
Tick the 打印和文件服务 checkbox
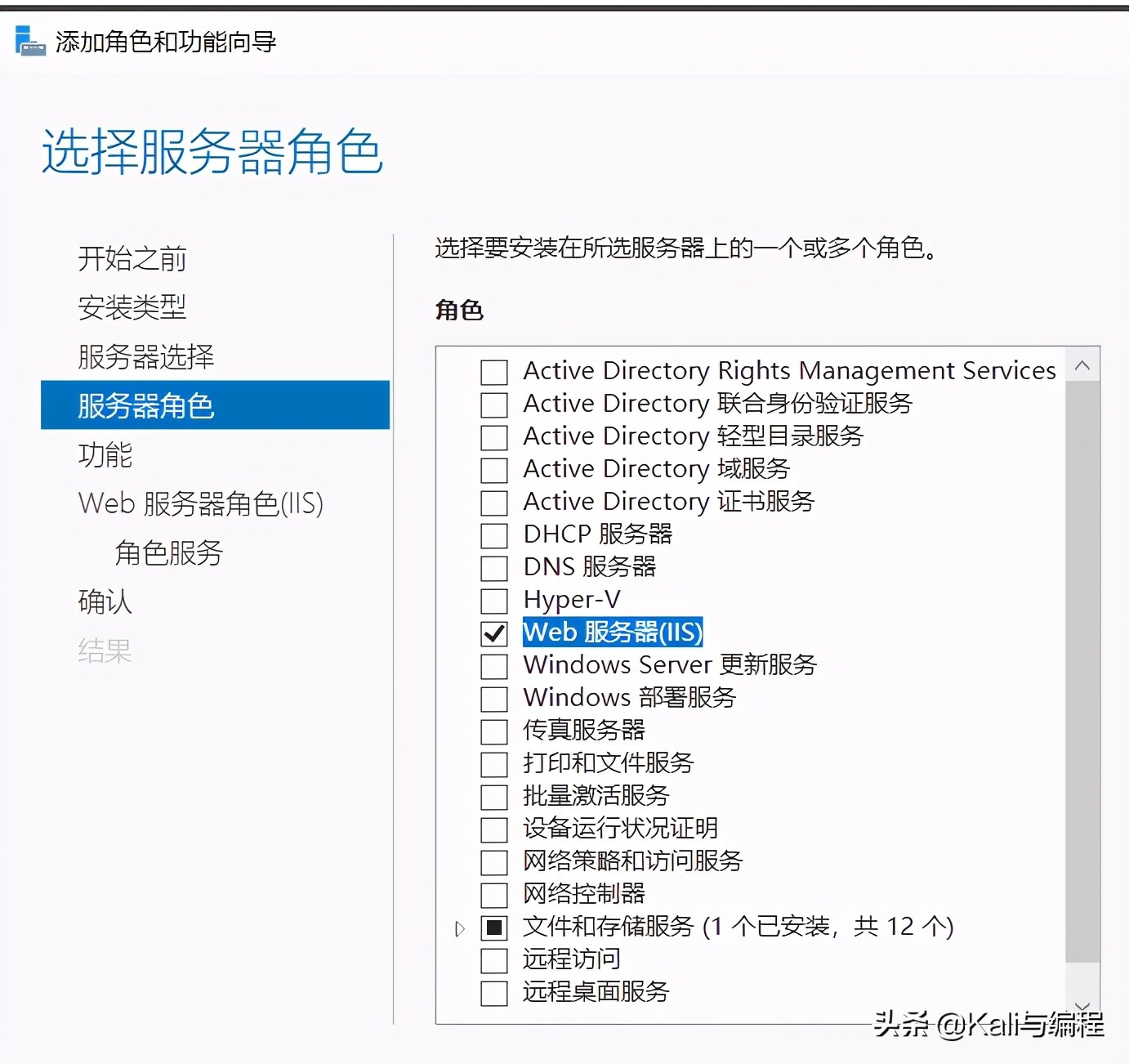coord(494,765)
